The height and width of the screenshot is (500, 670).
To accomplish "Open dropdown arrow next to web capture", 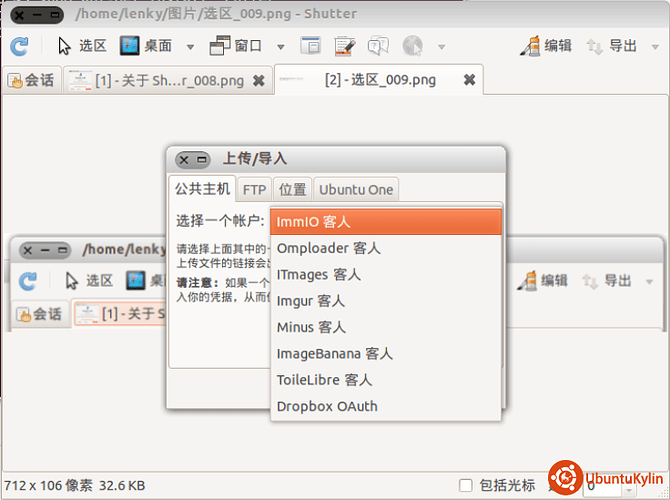I will tap(439, 46).
